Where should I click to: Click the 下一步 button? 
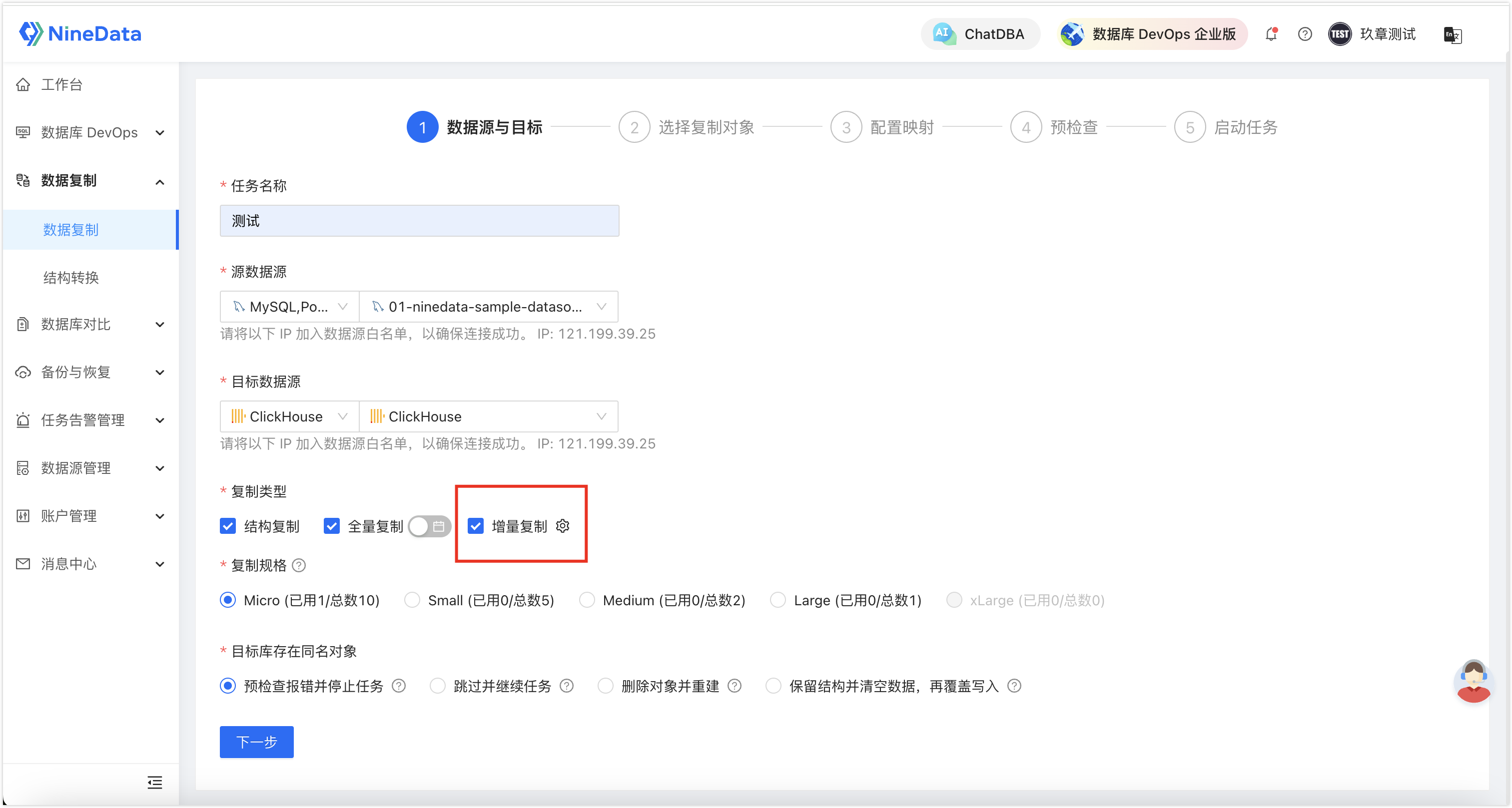256,742
